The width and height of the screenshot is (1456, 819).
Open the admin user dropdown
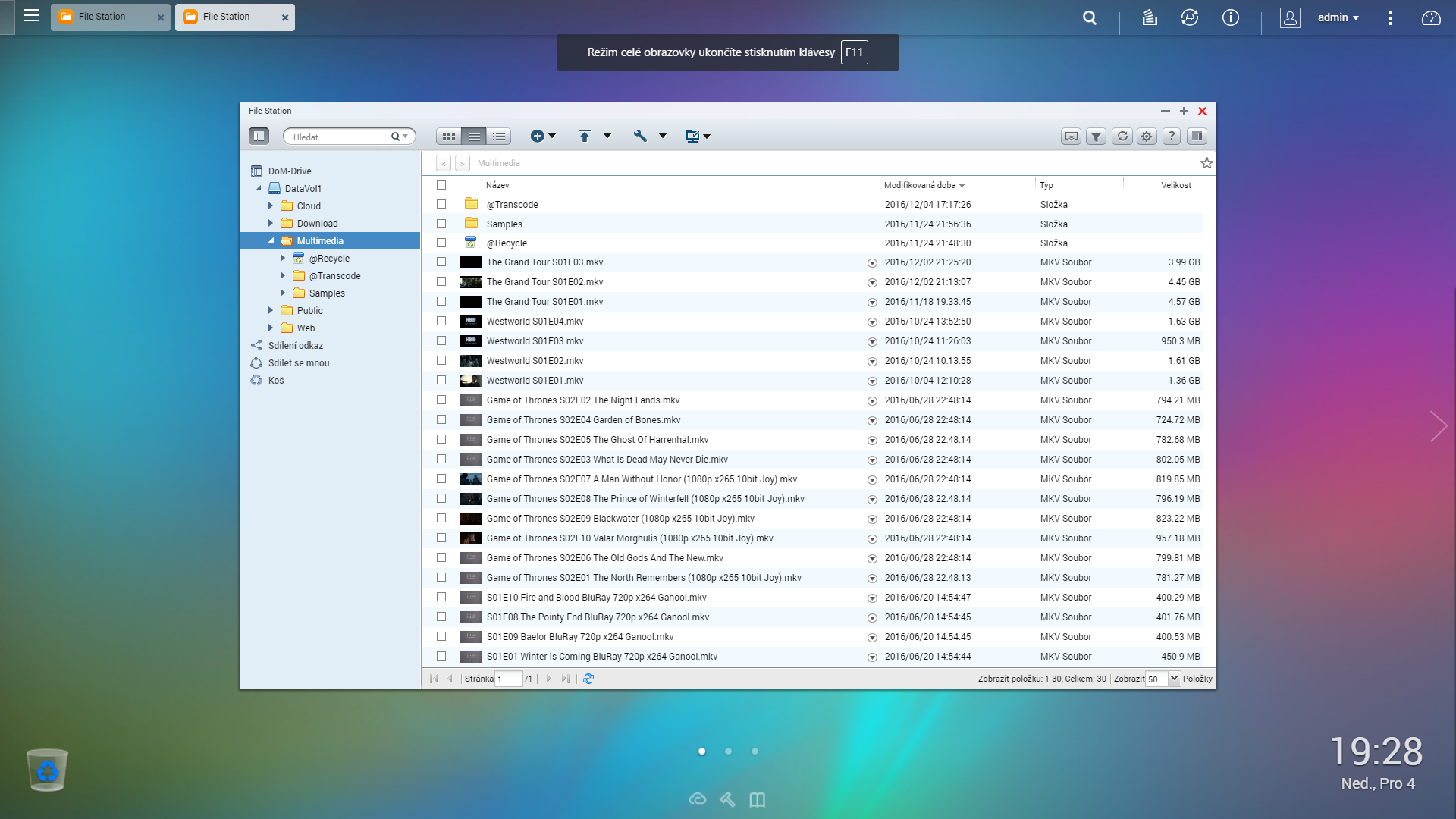1338,17
